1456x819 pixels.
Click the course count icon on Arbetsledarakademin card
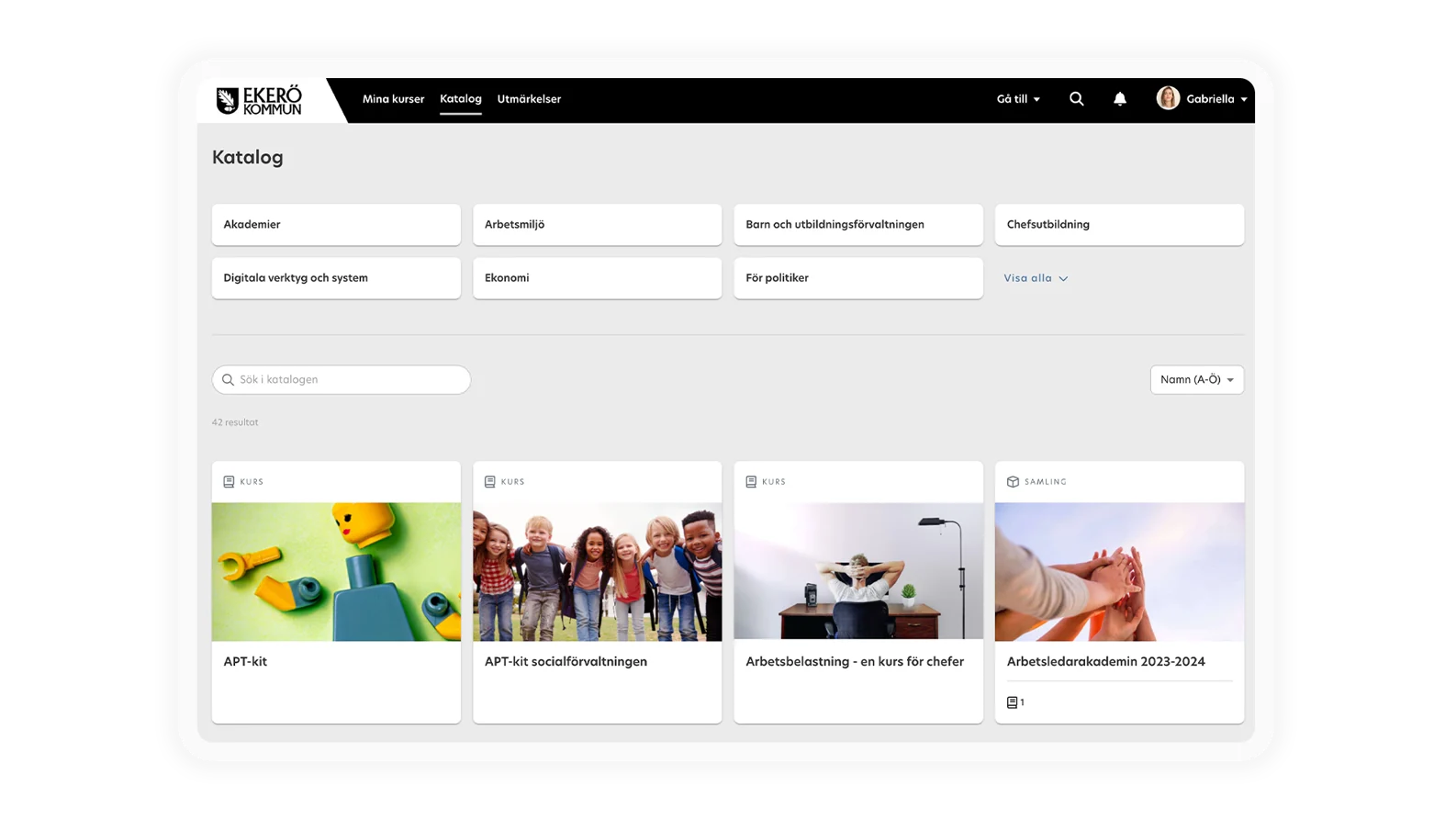[x=1012, y=702]
